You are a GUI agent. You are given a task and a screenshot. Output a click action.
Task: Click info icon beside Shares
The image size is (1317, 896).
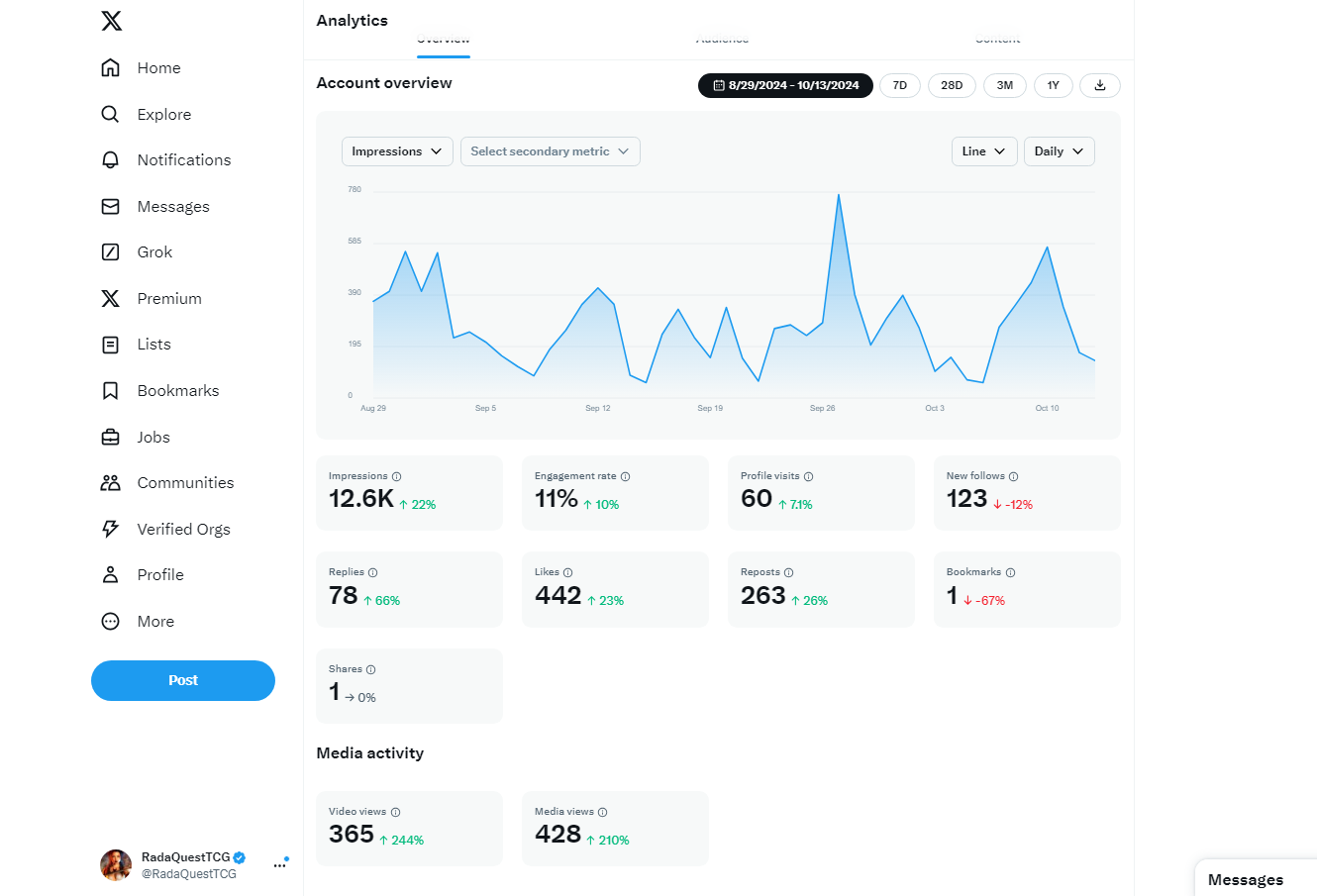371,669
